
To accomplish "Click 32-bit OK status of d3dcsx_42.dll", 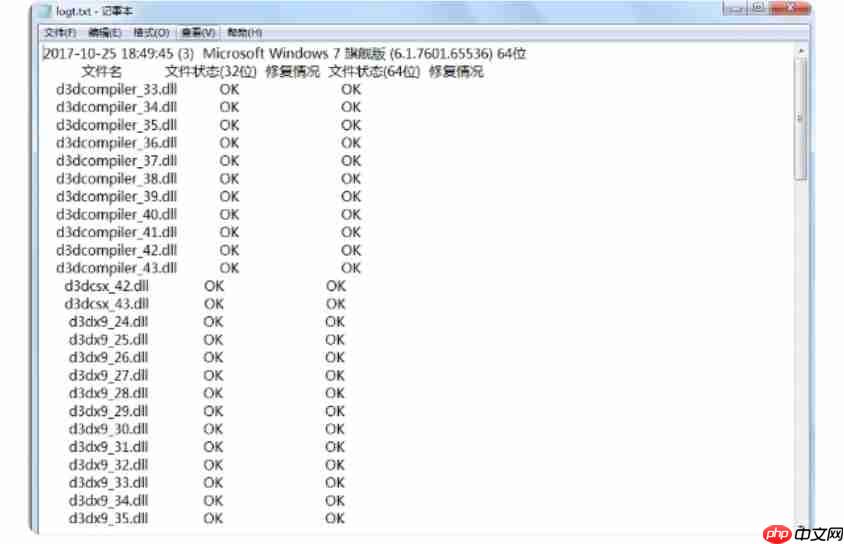I will tap(214, 286).
